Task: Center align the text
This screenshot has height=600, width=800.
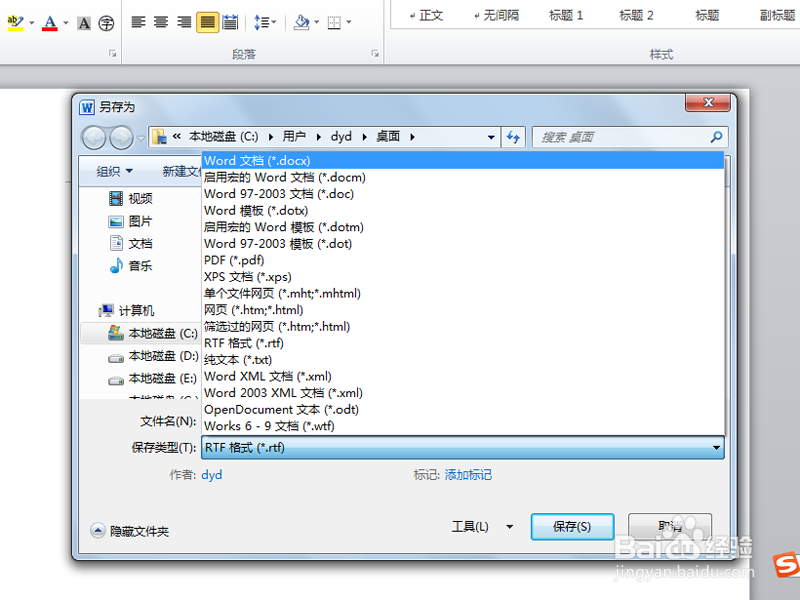Action: pos(161,22)
